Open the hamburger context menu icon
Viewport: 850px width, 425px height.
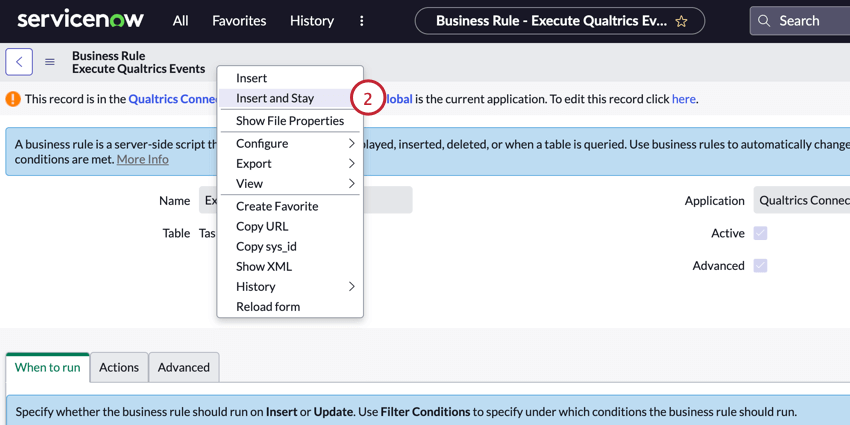pyautogui.click(x=50, y=62)
